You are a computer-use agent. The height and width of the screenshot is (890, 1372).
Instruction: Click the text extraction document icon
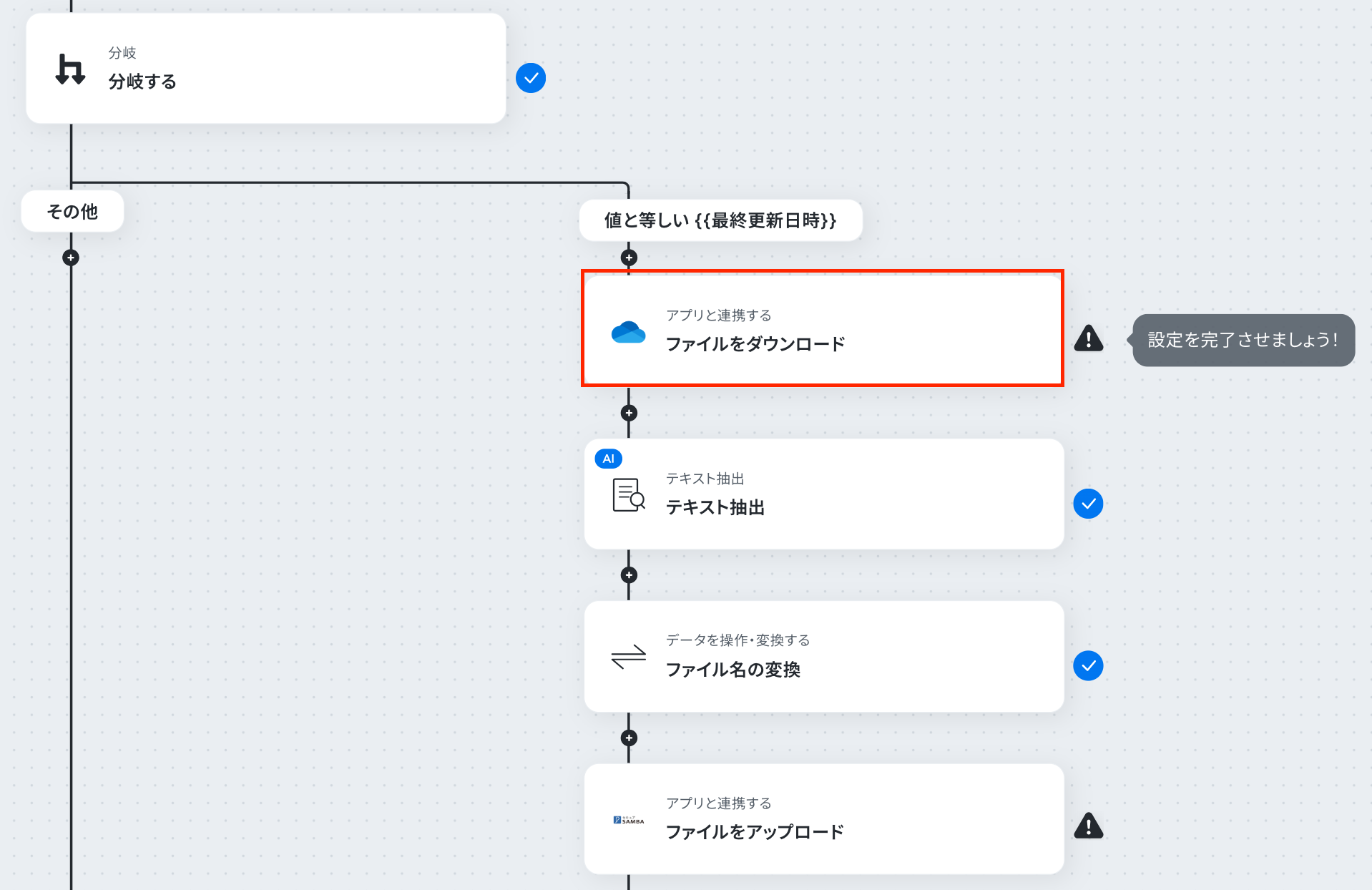pyautogui.click(x=629, y=494)
